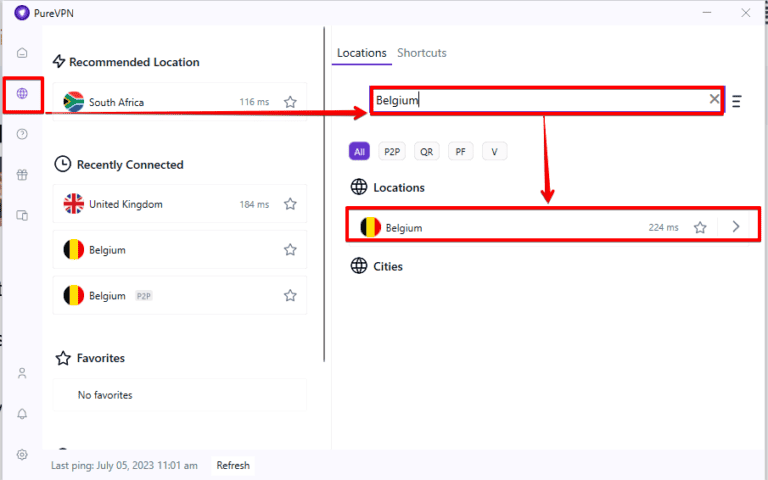Connect to South Africa recommended location
Screen dimensions: 768x480
(180, 102)
